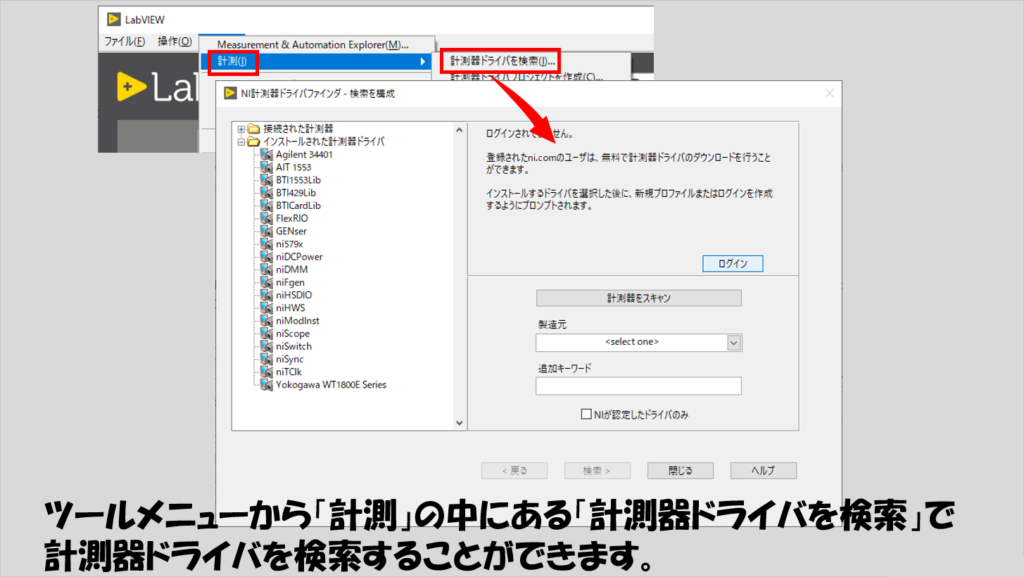Click the niDMM driver icon
The image size is (1024, 577).
266,270
